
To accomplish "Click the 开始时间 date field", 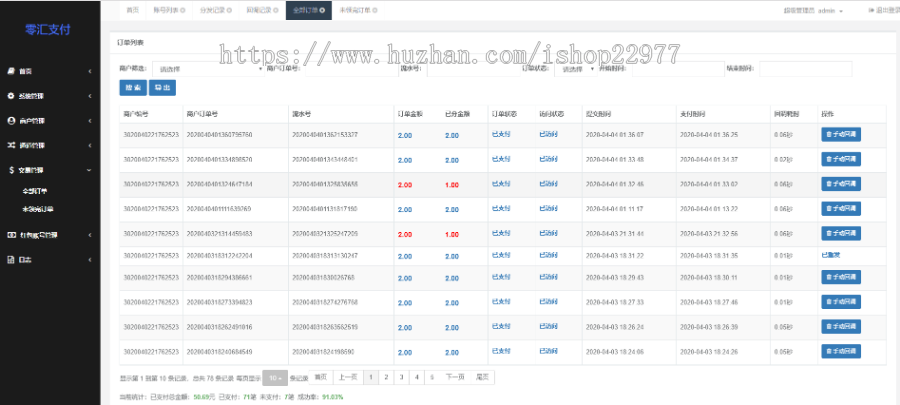I will click(x=678, y=69).
